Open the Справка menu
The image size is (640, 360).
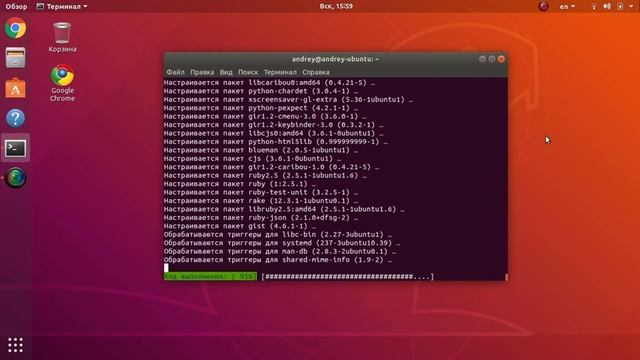coord(316,72)
